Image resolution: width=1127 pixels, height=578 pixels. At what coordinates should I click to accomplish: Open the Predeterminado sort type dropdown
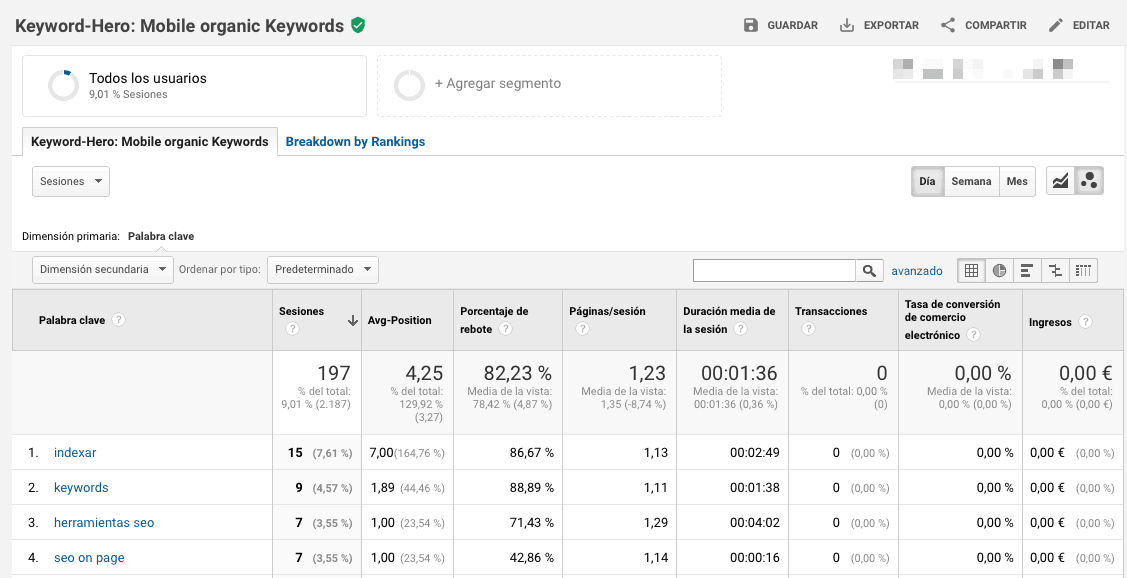[x=323, y=269]
